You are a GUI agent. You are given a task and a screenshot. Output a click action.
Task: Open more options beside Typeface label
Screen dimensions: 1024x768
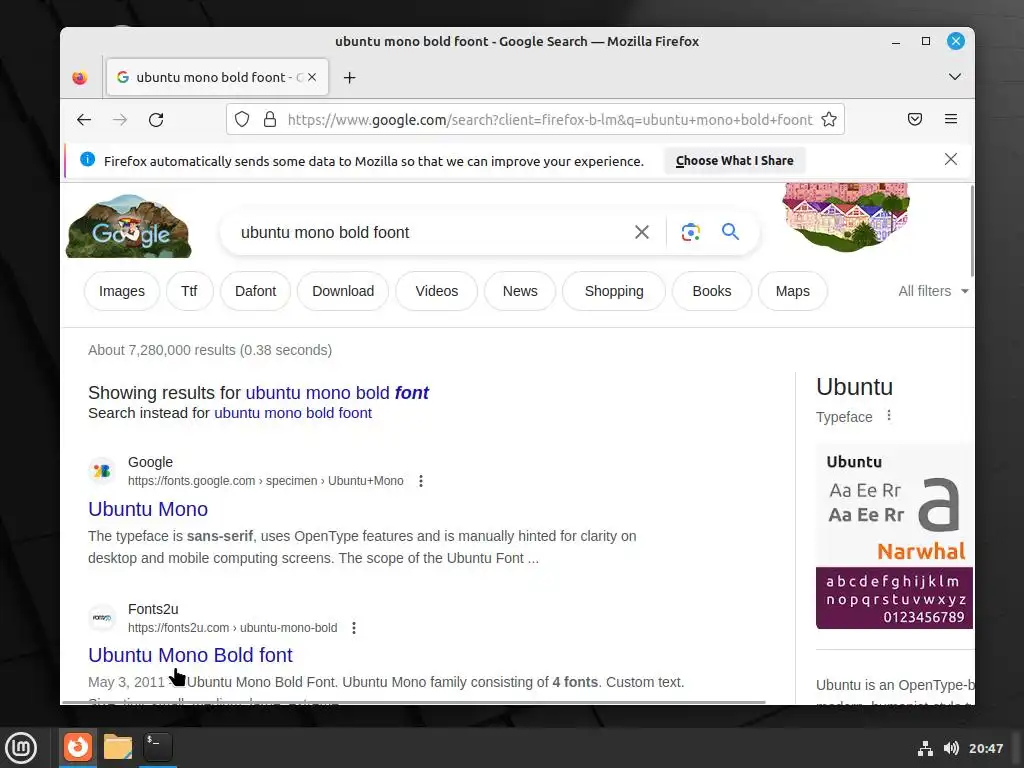(889, 416)
